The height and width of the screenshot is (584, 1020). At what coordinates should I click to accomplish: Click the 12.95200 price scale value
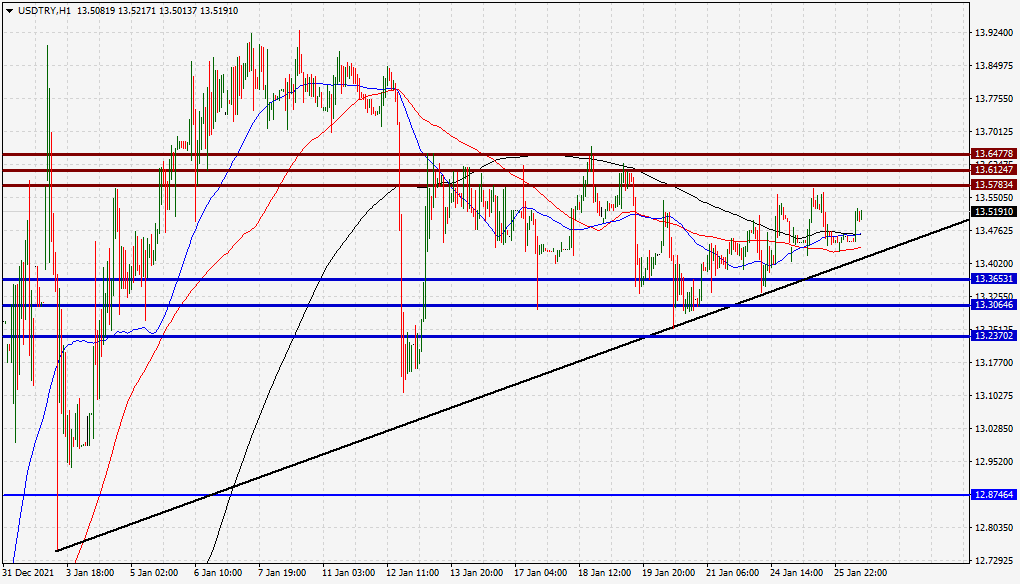click(x=994, y=462)
